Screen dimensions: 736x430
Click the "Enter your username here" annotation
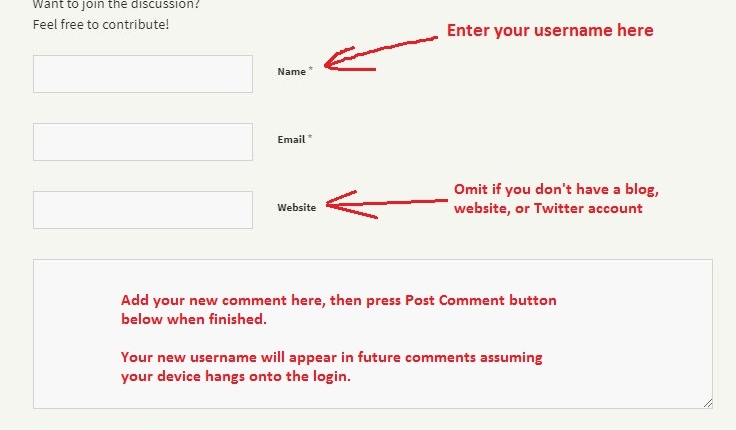point(549,31)
